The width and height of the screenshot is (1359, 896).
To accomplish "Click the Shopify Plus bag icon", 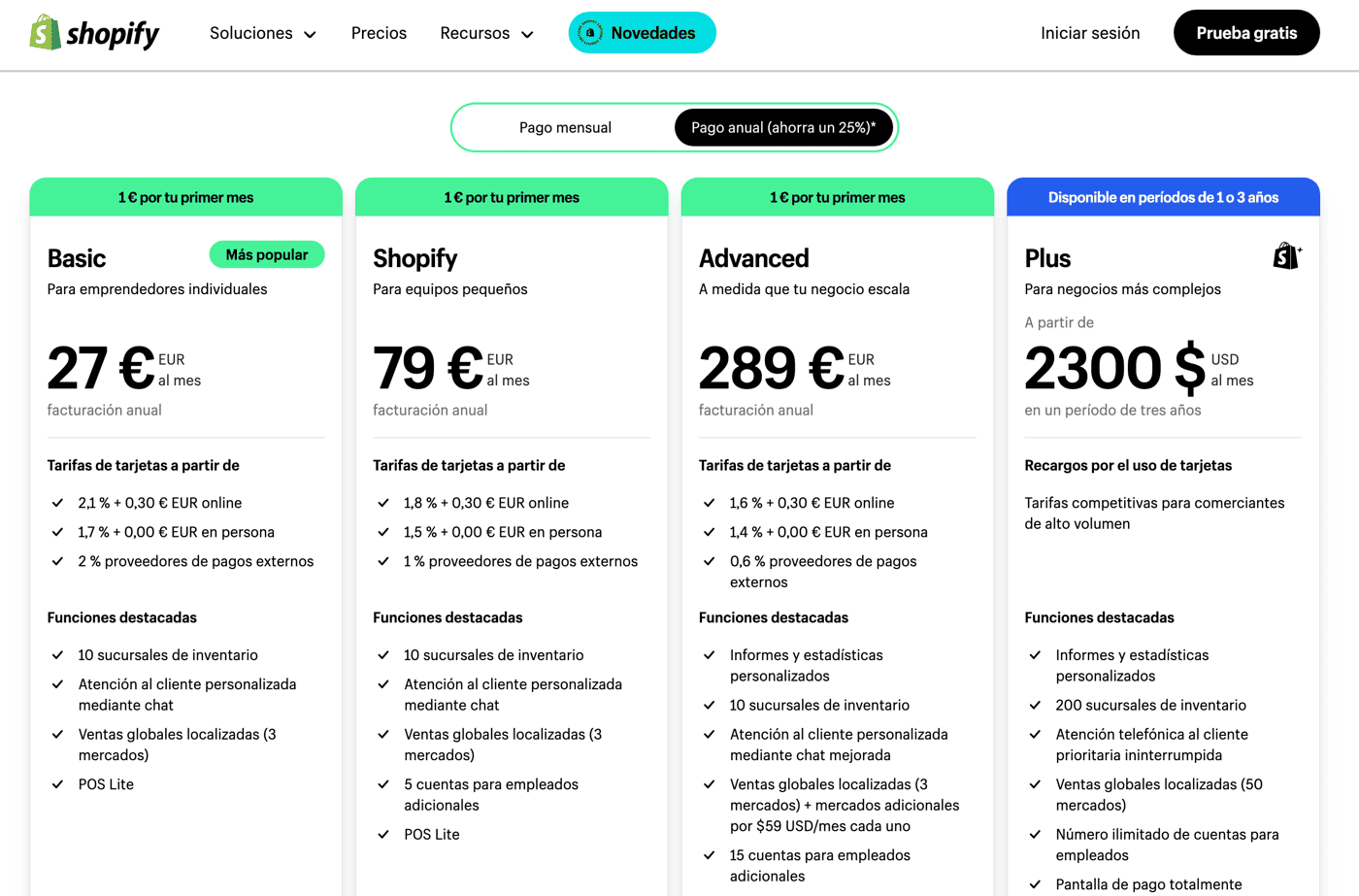I will point(1287,256).
